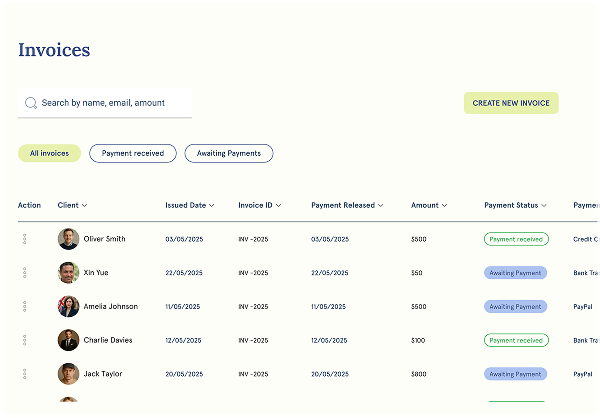Show the Awaiting Payments filter
Screen dimensions: 600x418
pos(228,154)
